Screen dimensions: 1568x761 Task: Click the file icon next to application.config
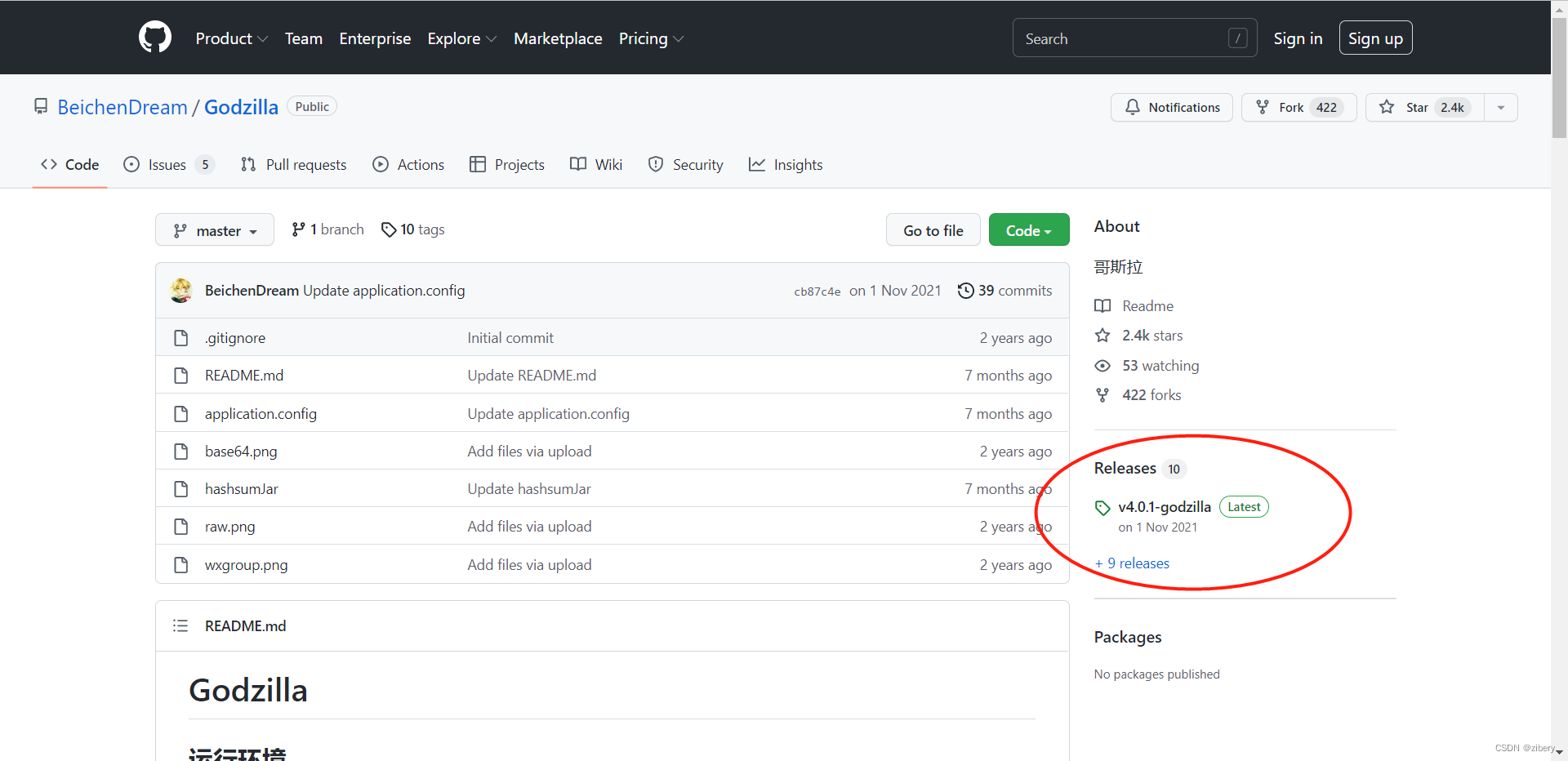tap(181, 414)
